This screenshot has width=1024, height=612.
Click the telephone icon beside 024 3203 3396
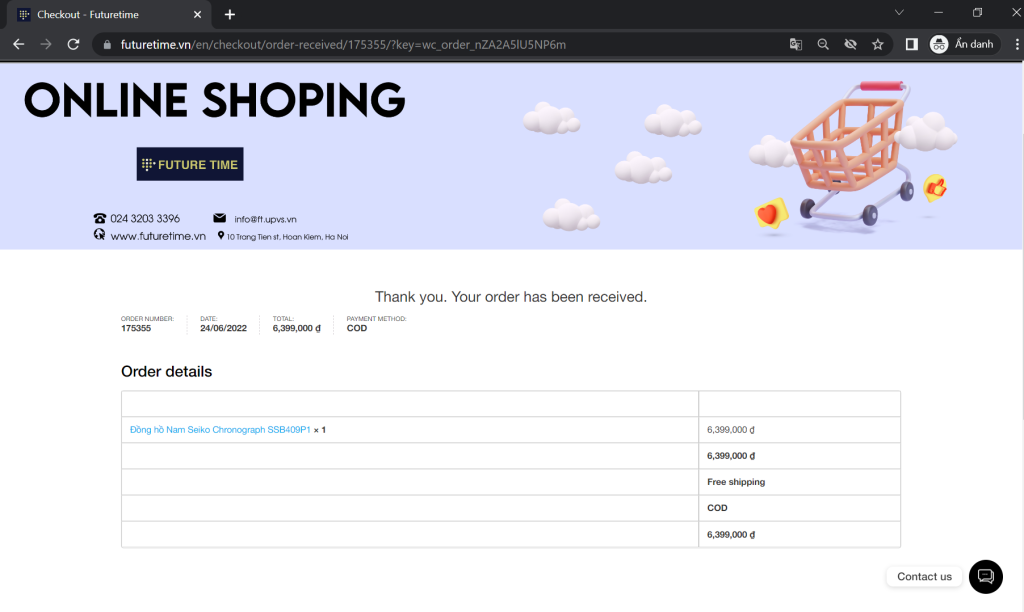coord(99,218)
